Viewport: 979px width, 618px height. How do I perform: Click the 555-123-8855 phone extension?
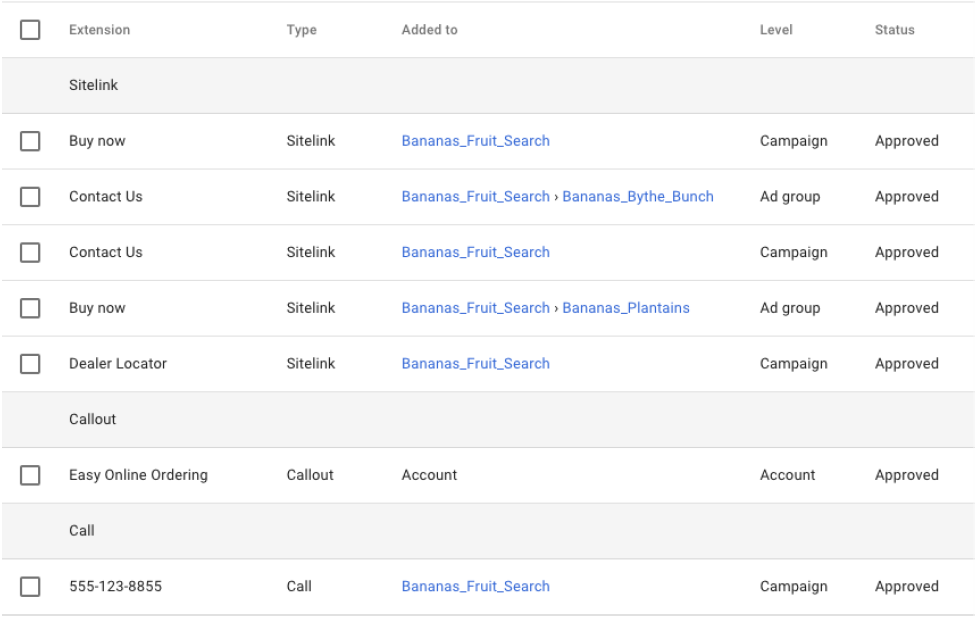click(115, 586)
